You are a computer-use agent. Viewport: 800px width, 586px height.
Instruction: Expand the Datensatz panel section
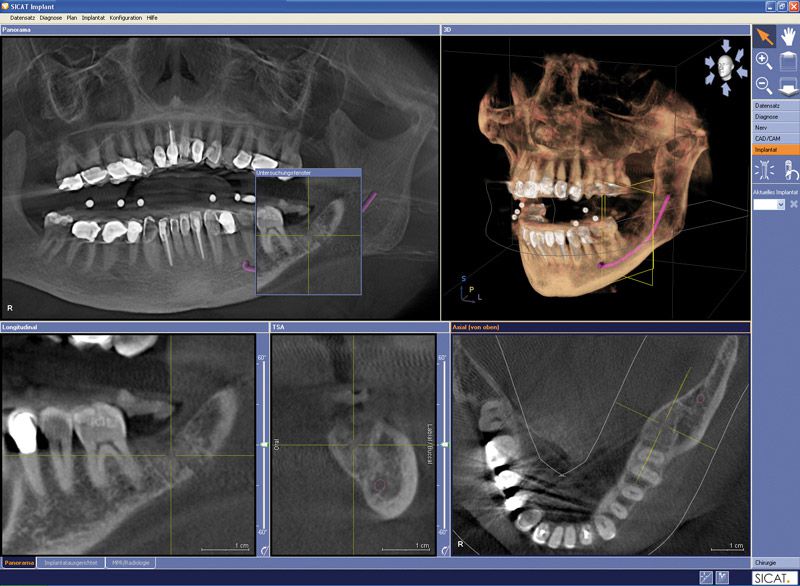775,105
